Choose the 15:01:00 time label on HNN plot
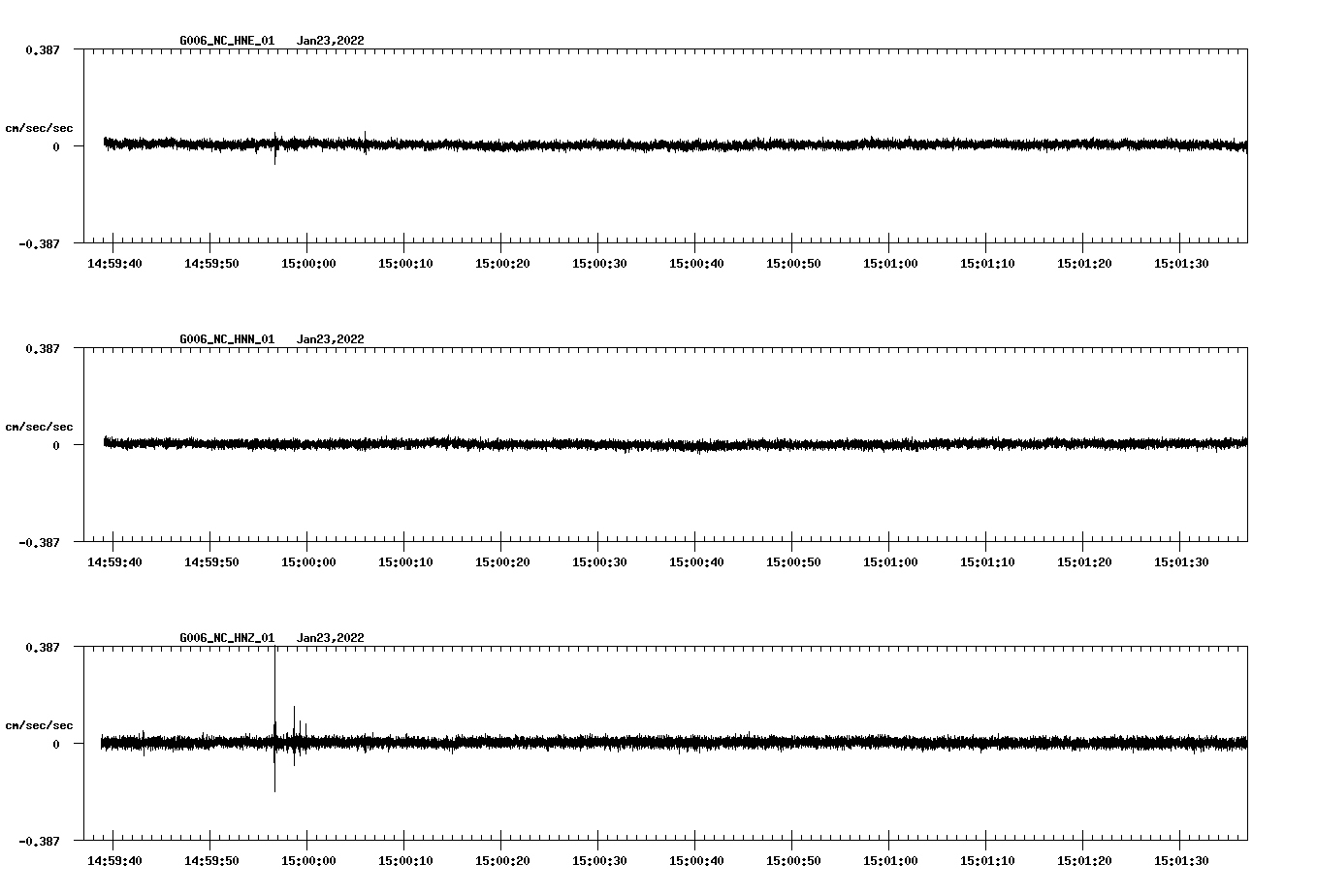This screenshot has width=1317, height=896. (889, 562)
